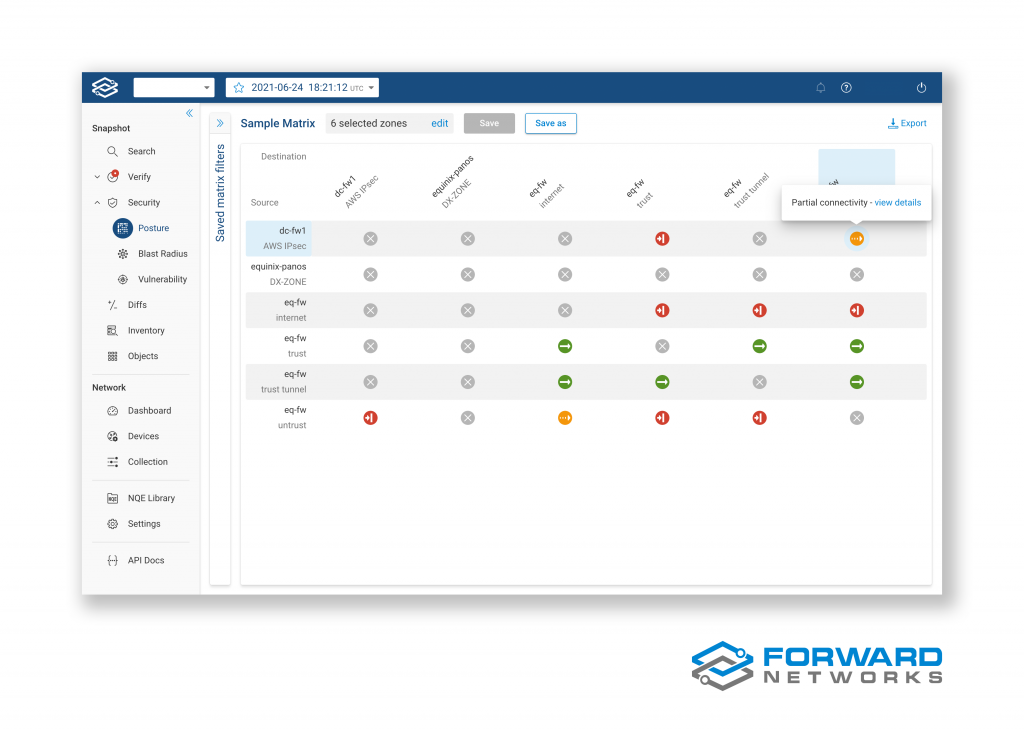
Task: Click the view details link
Action: click(897, 203)
